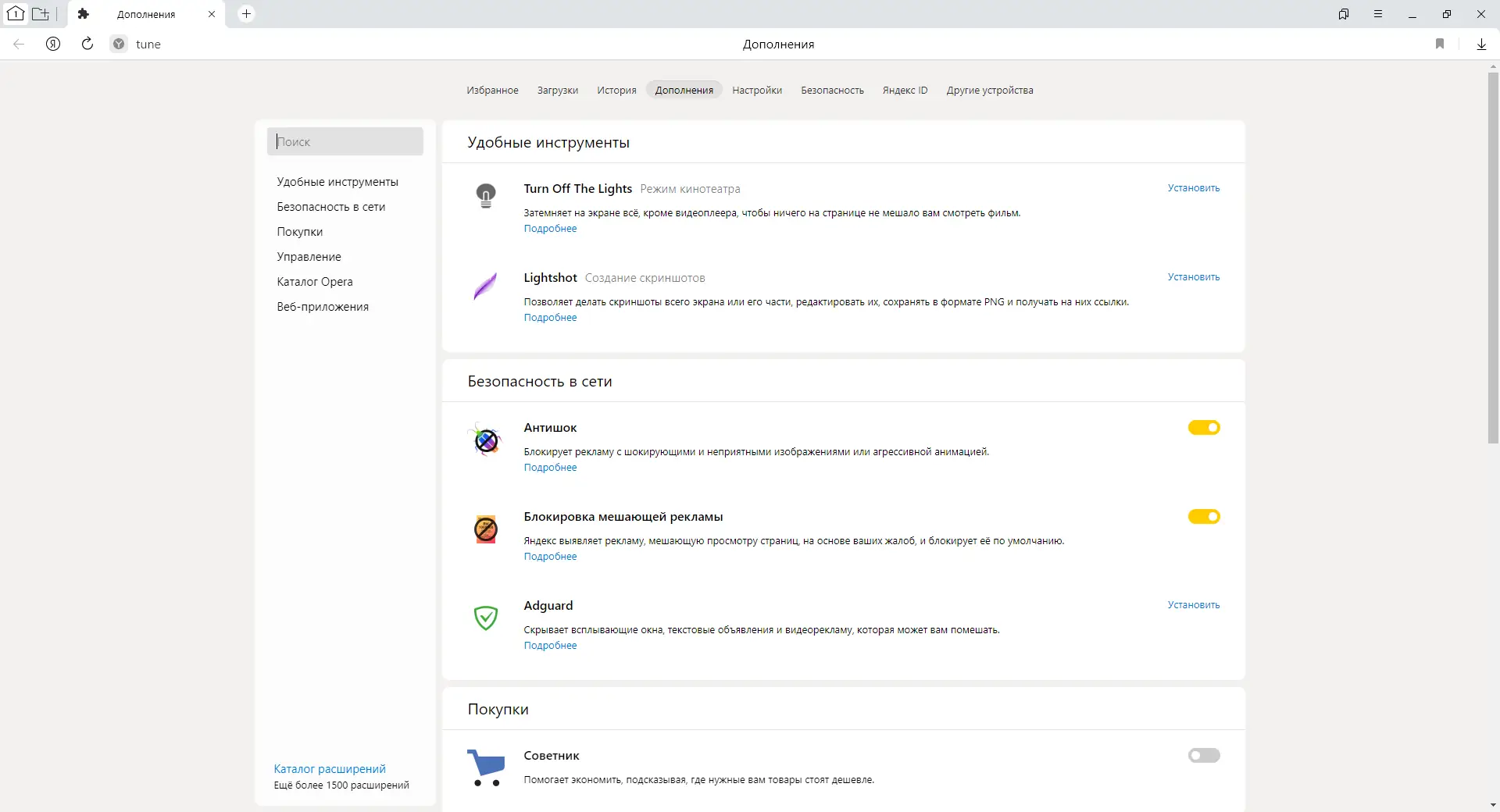The height and width of the screenshot is (812, 1500).
Task: Install the Lightshot extension
Action: [x=1193, y=277]
